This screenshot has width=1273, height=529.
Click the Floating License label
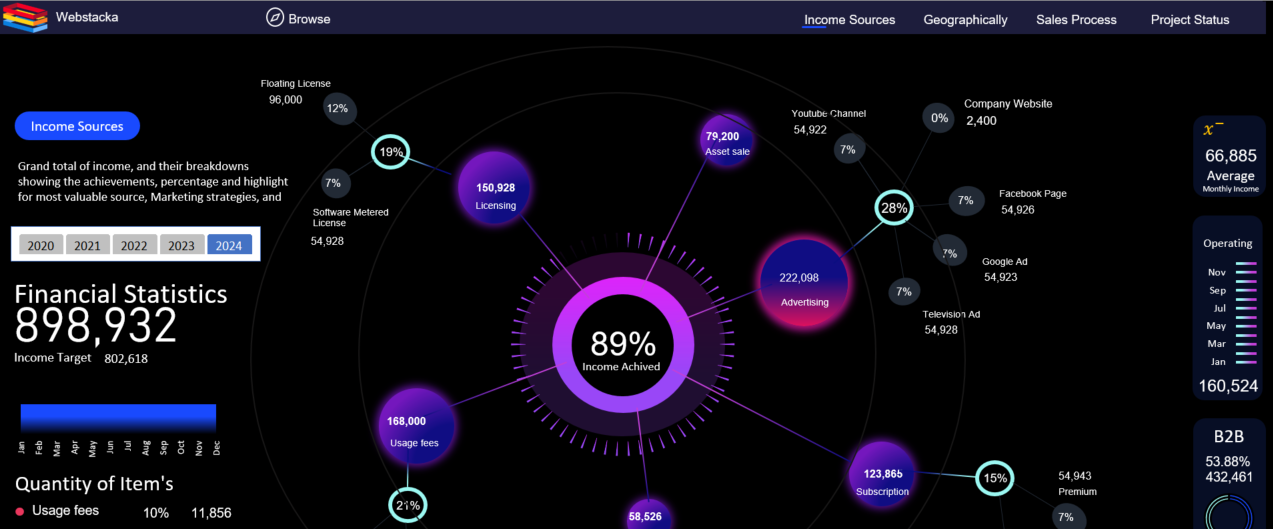295,84
